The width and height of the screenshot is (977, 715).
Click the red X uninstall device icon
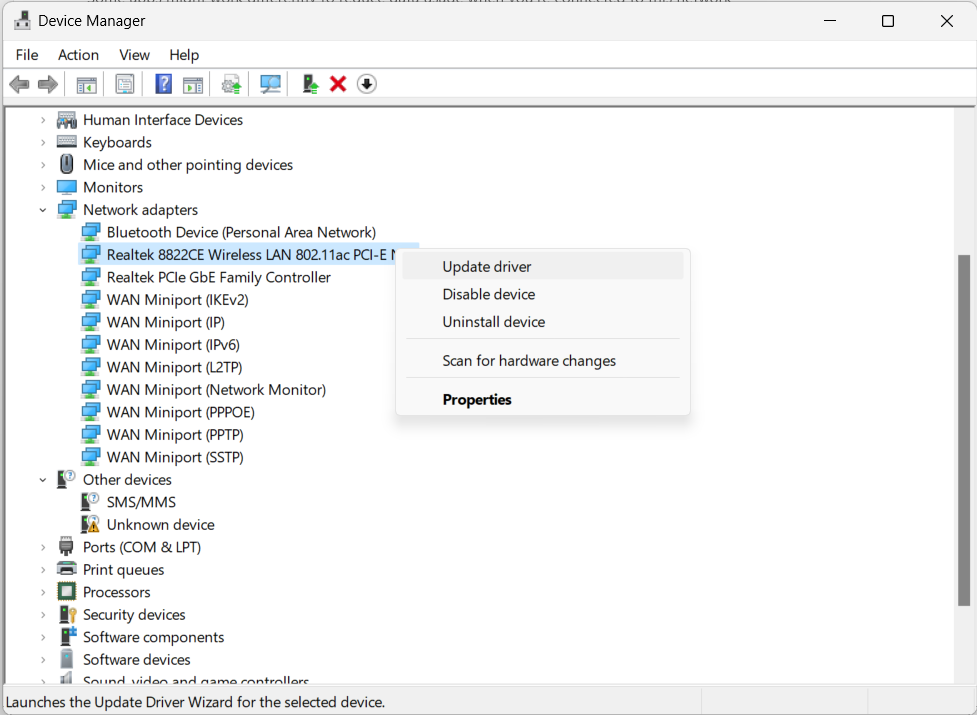click(338, 84)
